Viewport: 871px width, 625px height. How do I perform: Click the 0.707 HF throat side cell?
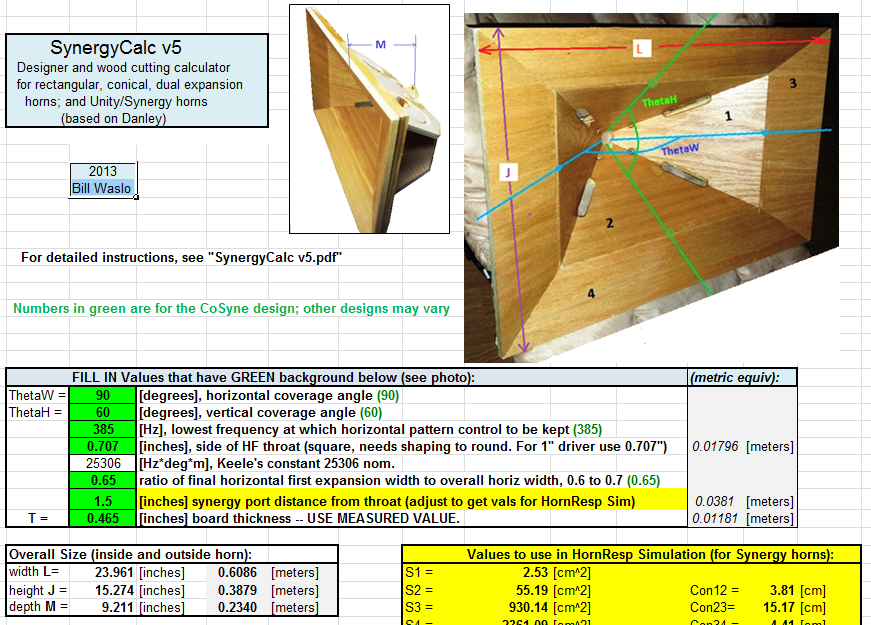click(102, 446)
